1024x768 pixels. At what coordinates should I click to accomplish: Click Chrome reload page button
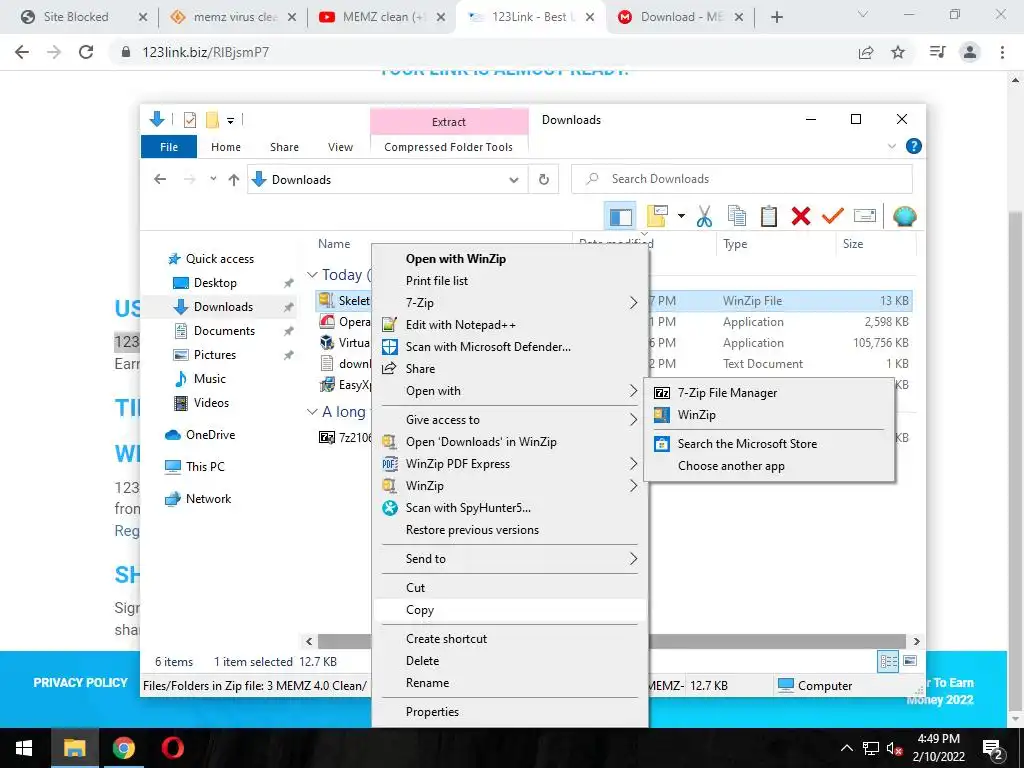tap(86, 52)
